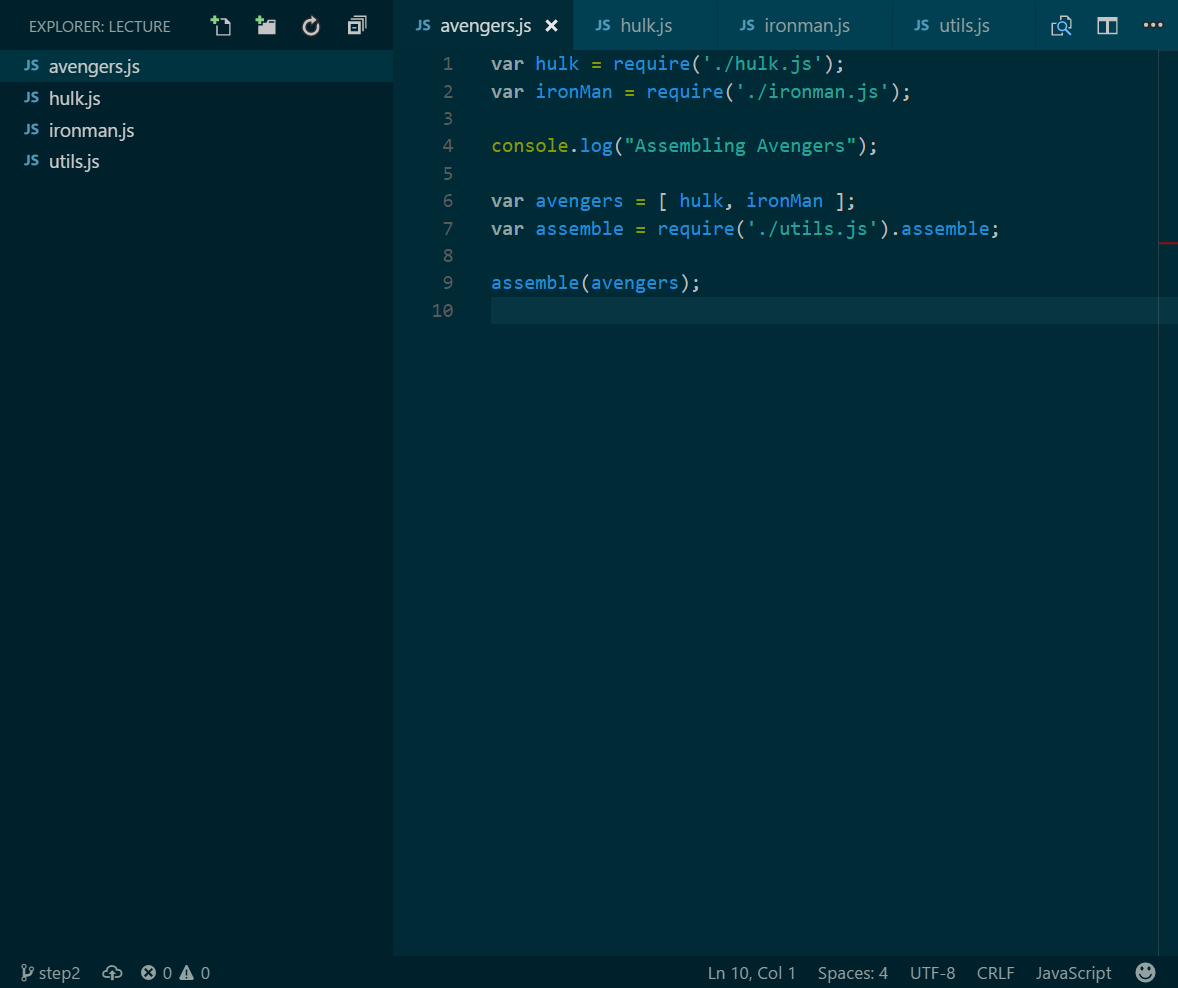The height and width of the screenshot is (988, 1178).
Task: Click './utils.js' string on line 7
Action: pos(812,228)
